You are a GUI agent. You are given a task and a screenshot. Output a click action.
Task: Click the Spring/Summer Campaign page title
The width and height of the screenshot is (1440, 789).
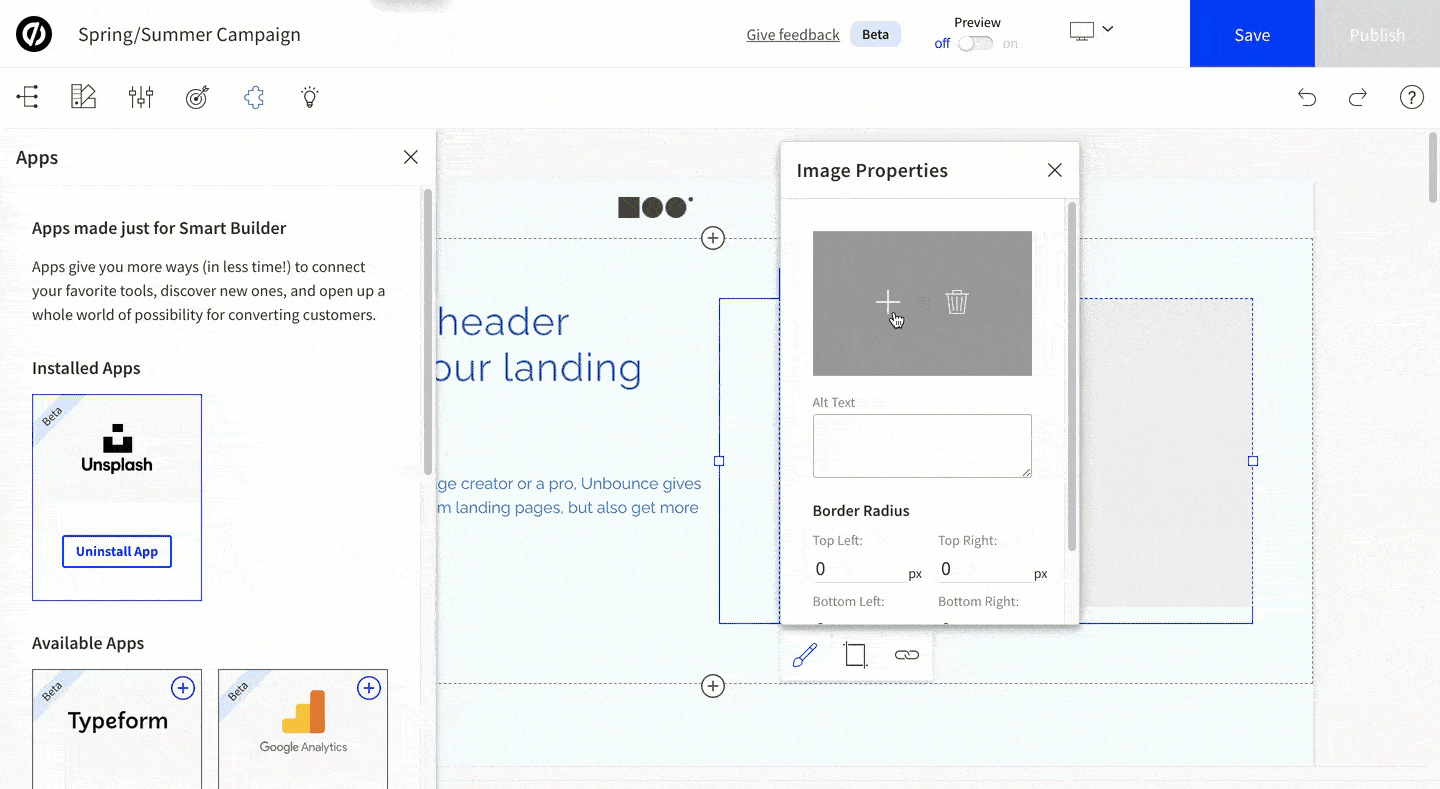pyautogui.click(x=189, y=34)
